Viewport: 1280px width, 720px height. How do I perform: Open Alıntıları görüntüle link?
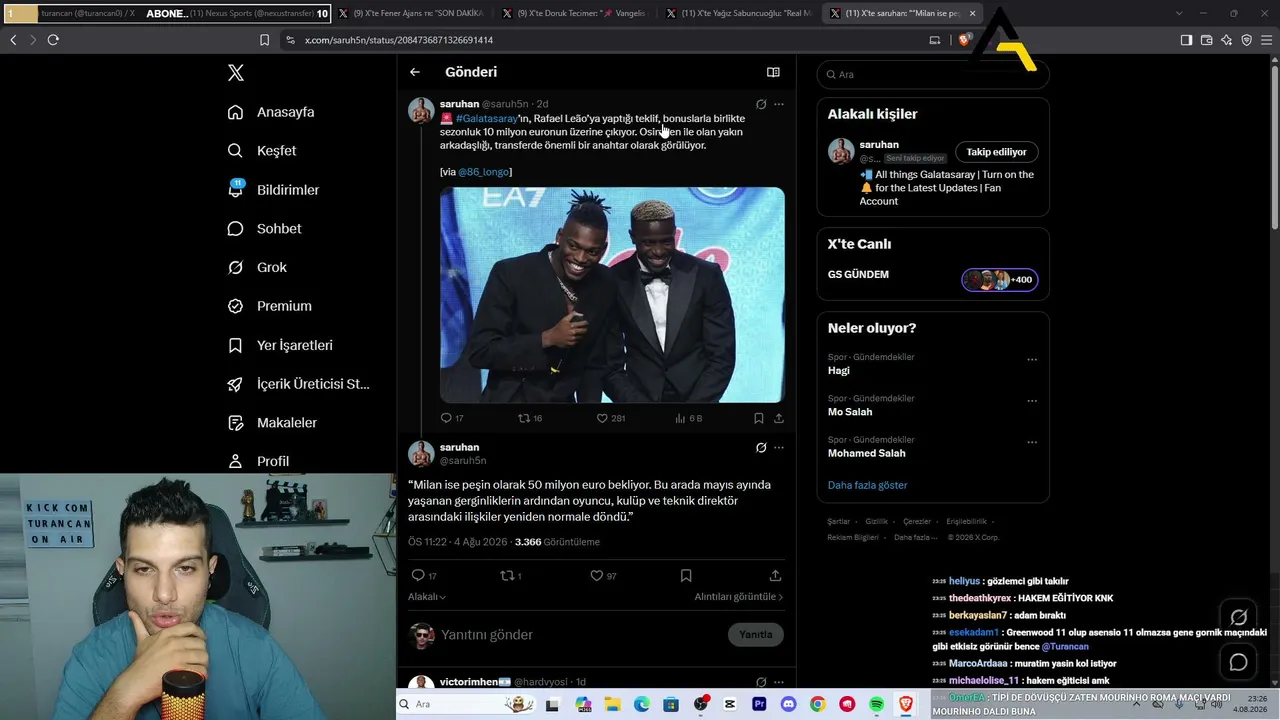tap(739, 597)
